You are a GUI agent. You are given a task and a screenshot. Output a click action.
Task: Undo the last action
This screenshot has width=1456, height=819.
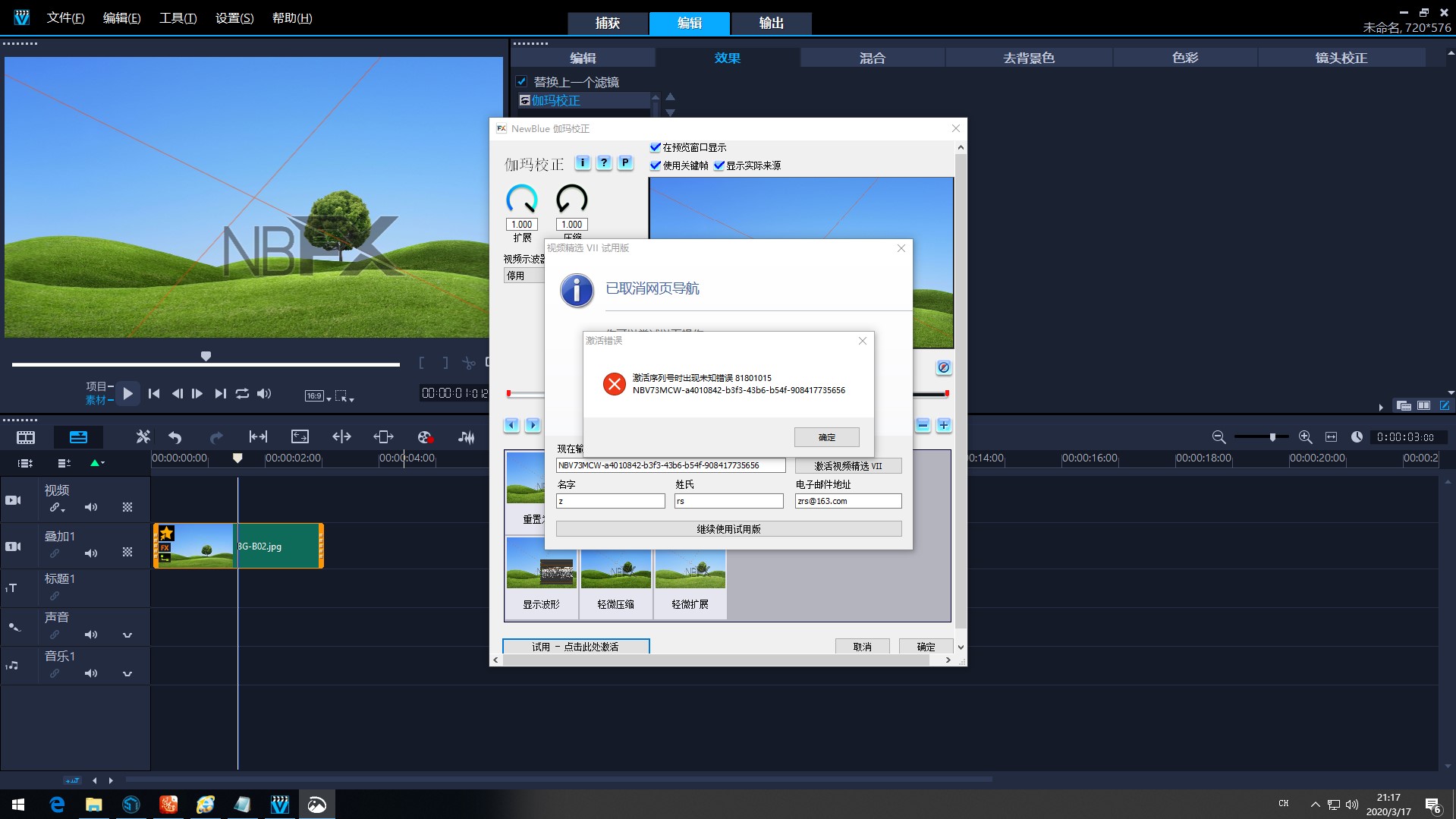pyautogui.click(x=175, y=437)
